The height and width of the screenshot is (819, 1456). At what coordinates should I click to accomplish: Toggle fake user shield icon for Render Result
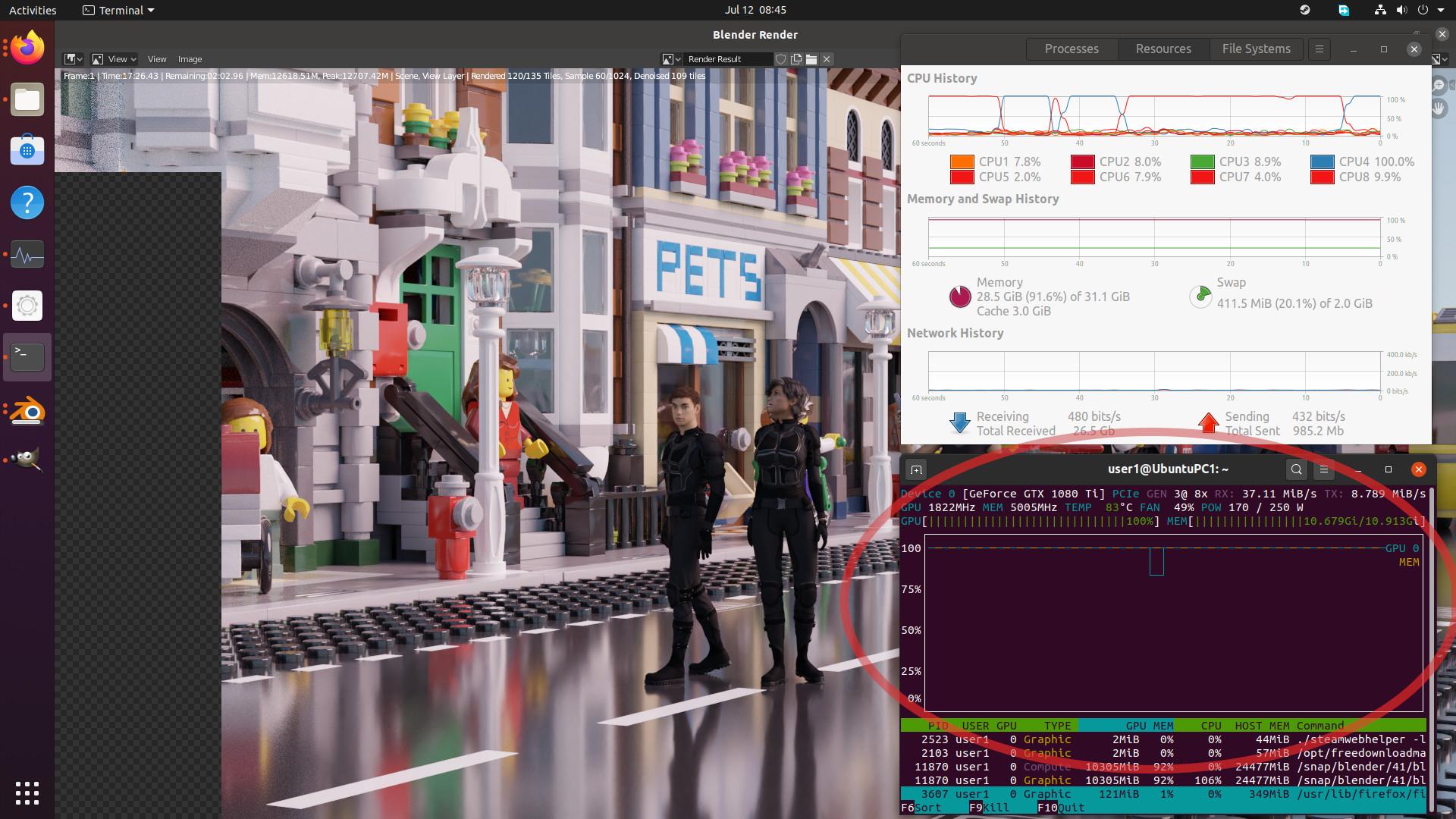pos(780,59)
